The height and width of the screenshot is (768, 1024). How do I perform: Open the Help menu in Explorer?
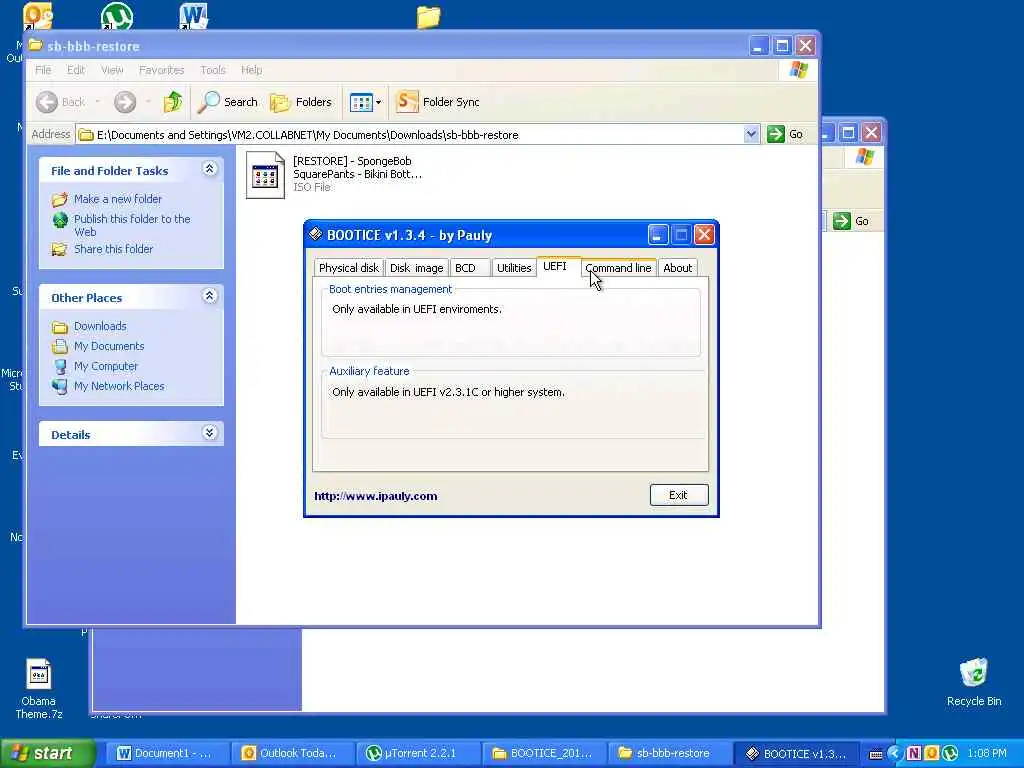pos(251,70)
